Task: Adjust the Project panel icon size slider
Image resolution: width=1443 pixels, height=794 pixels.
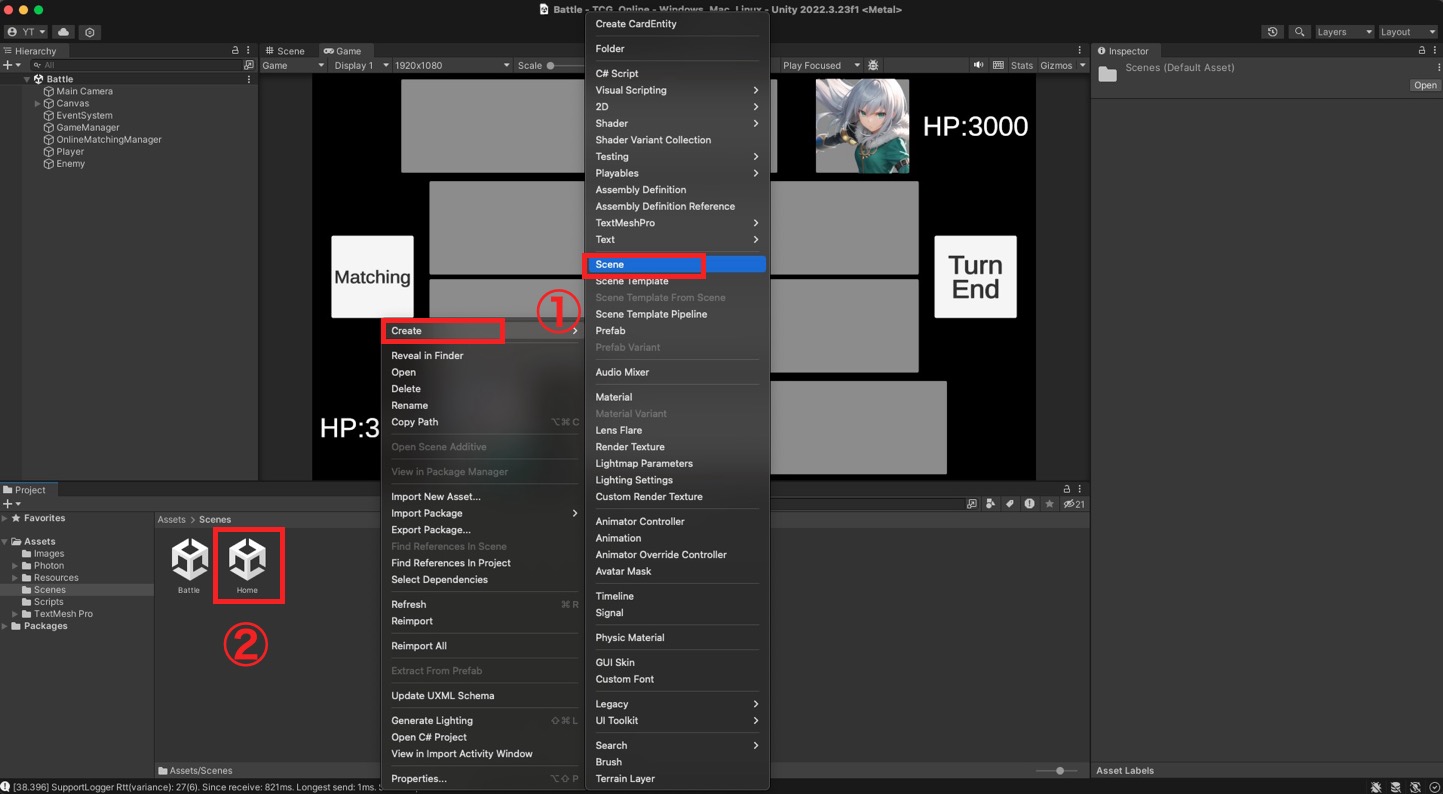Action: (x=1060, y=771)
